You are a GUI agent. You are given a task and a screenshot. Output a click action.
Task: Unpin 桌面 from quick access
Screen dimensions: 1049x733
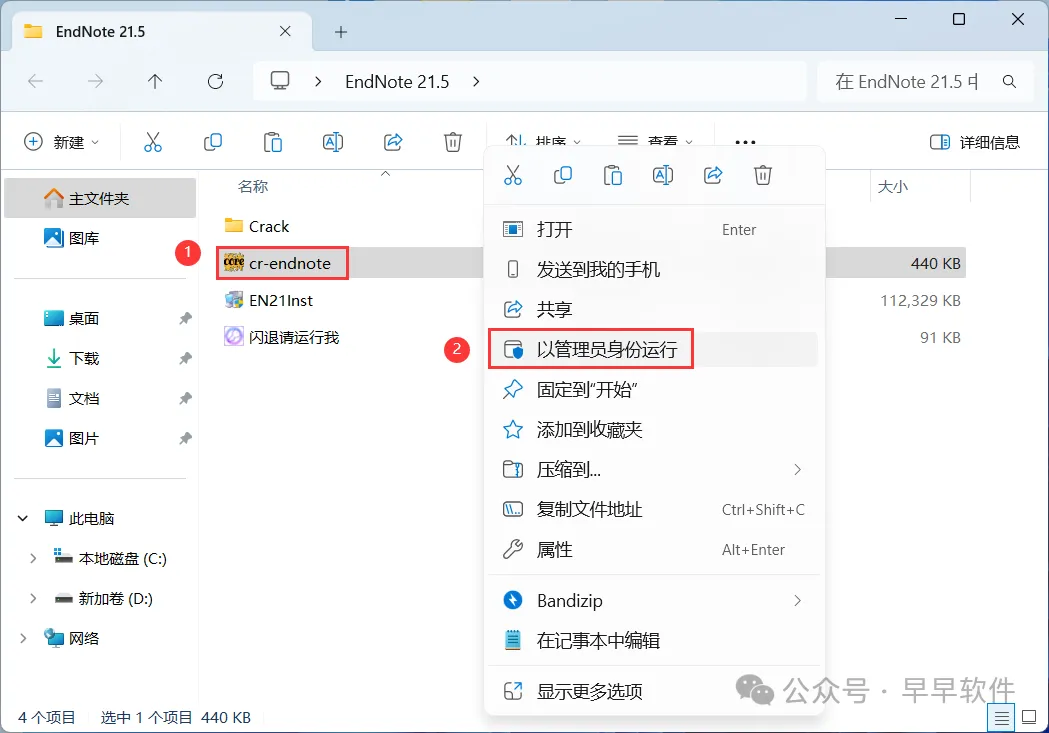[185, 318]
